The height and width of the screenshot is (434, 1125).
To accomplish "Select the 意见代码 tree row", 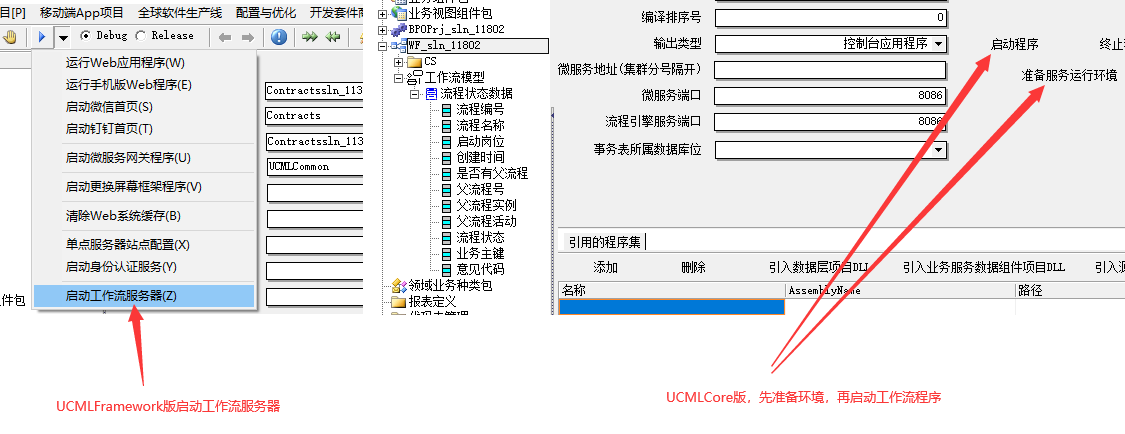I will point(480,269).
